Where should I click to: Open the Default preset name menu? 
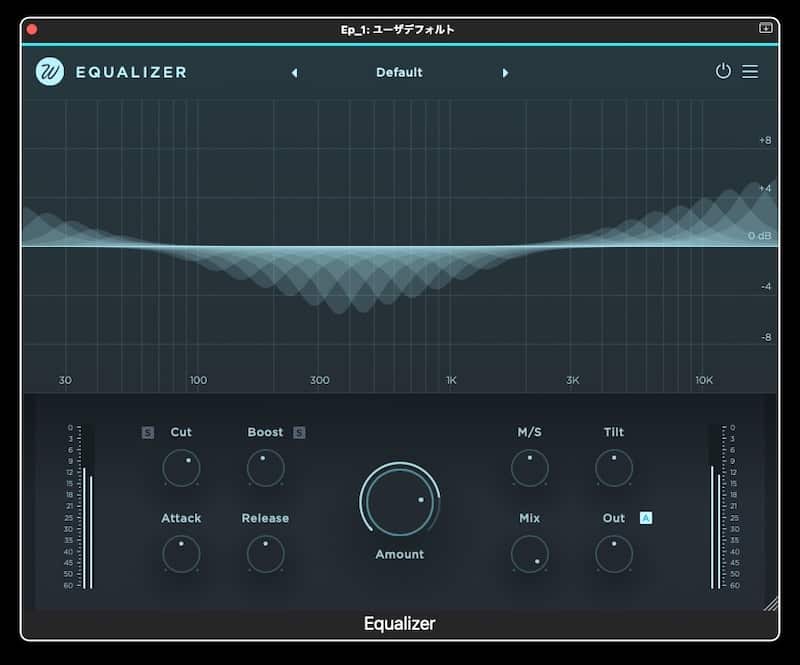[399, 72]
